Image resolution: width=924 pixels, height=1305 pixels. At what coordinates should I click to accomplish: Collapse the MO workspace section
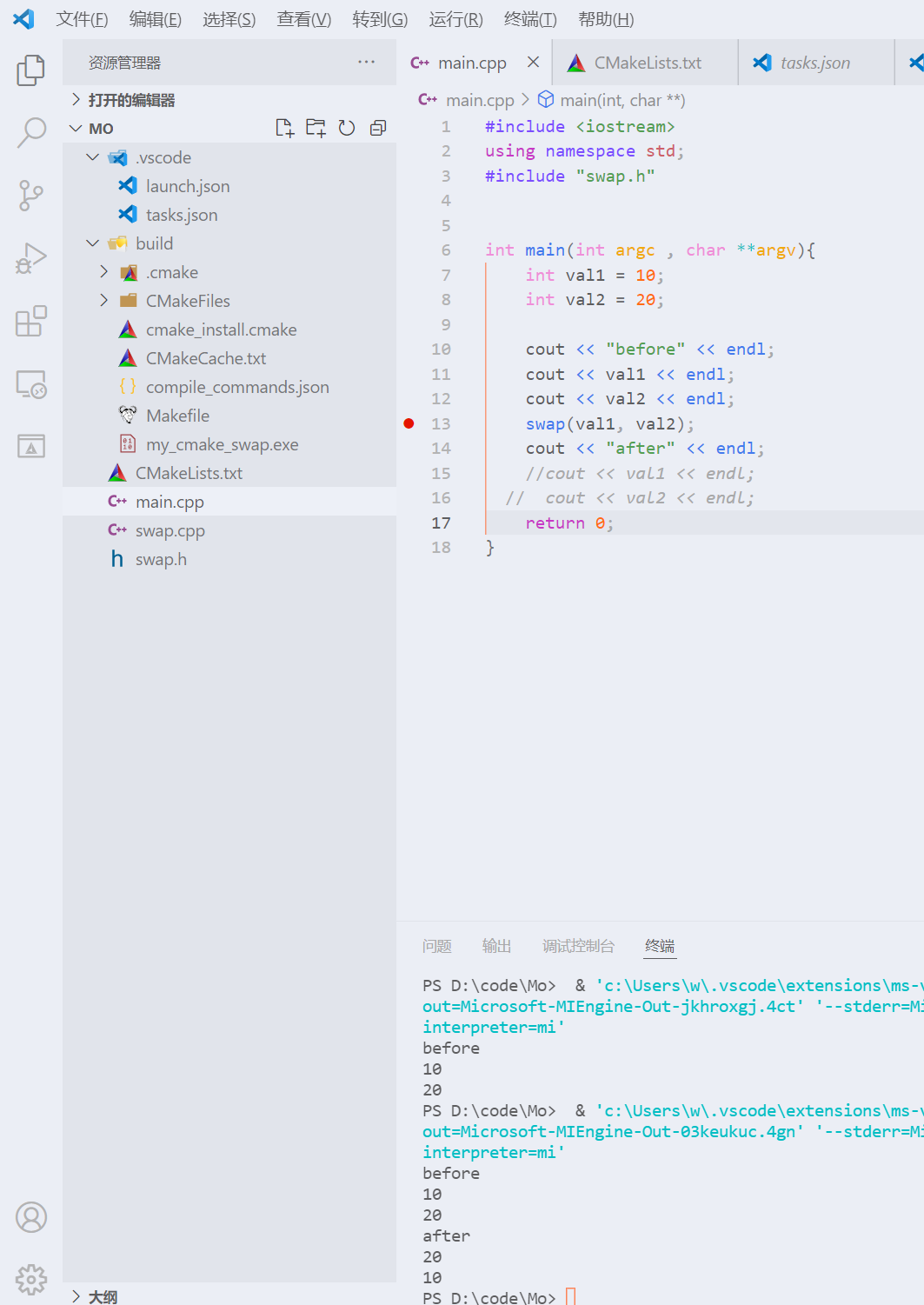click(76, 129)
